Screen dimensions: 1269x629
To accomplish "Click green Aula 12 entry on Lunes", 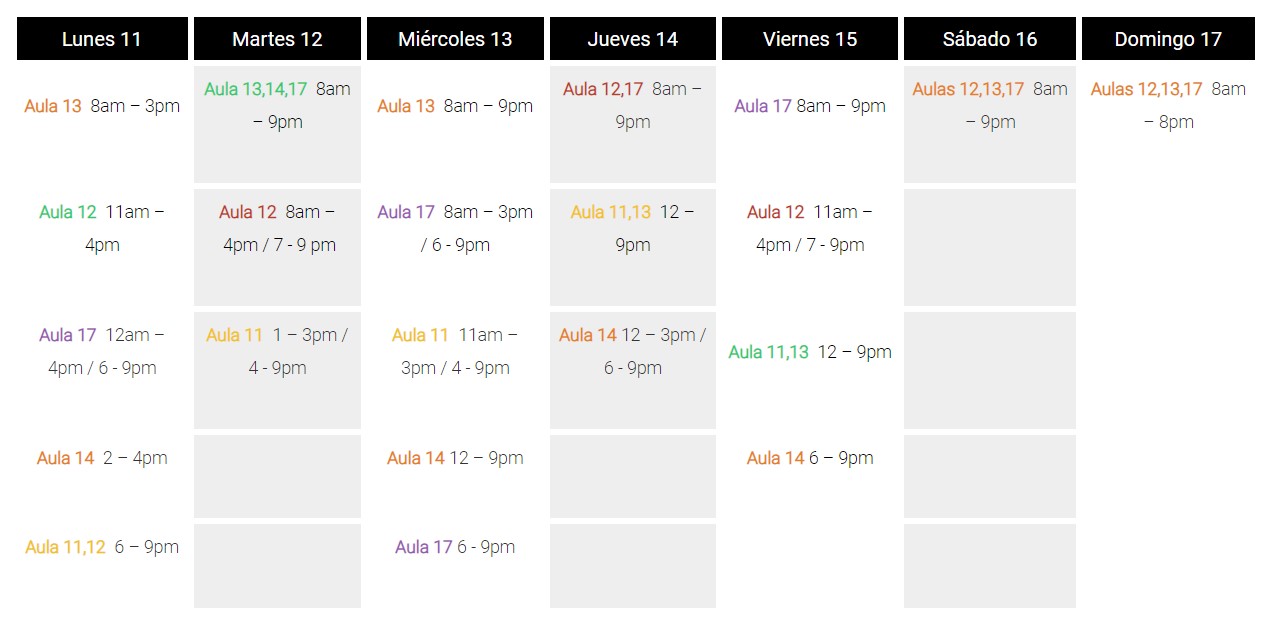I will (102, 228).
